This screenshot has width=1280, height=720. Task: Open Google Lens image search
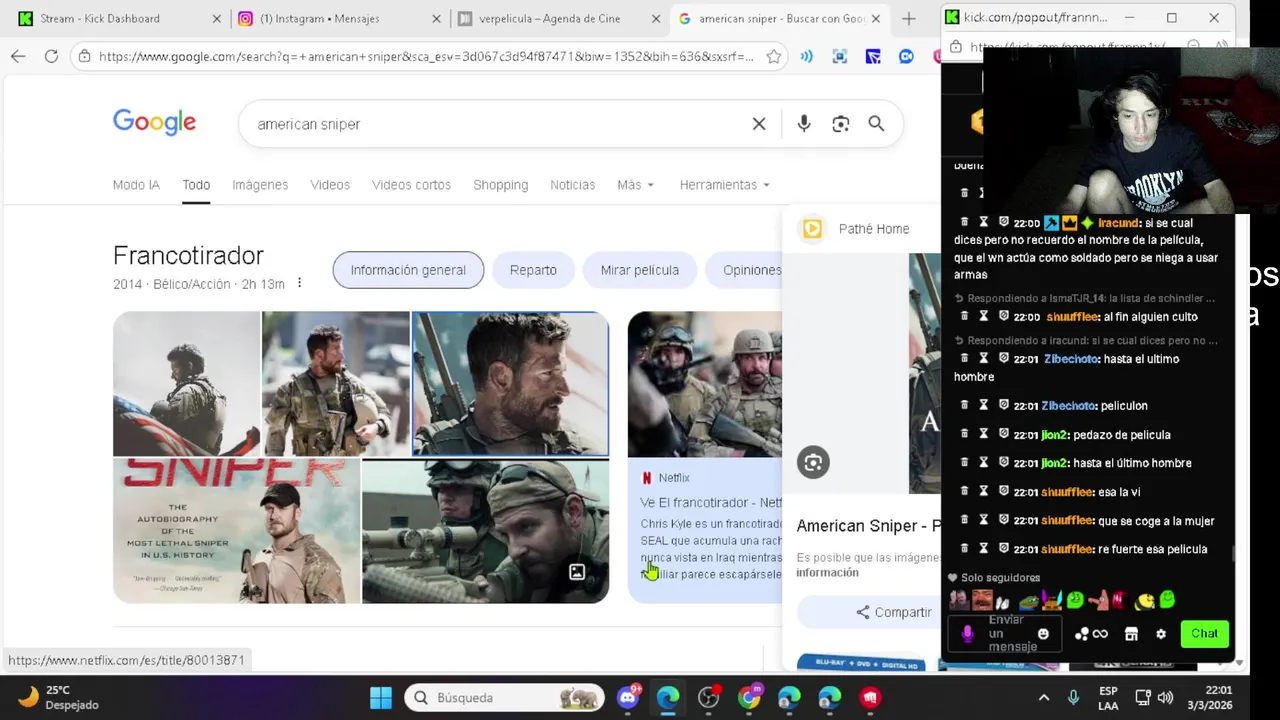tap(840, 124)
